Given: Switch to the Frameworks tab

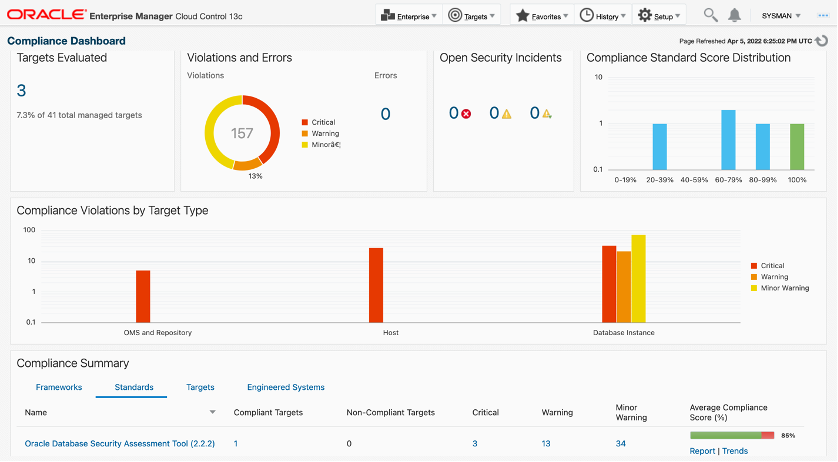Looking at the screenshot, I should pyautogui.click(x=59, y=387).
